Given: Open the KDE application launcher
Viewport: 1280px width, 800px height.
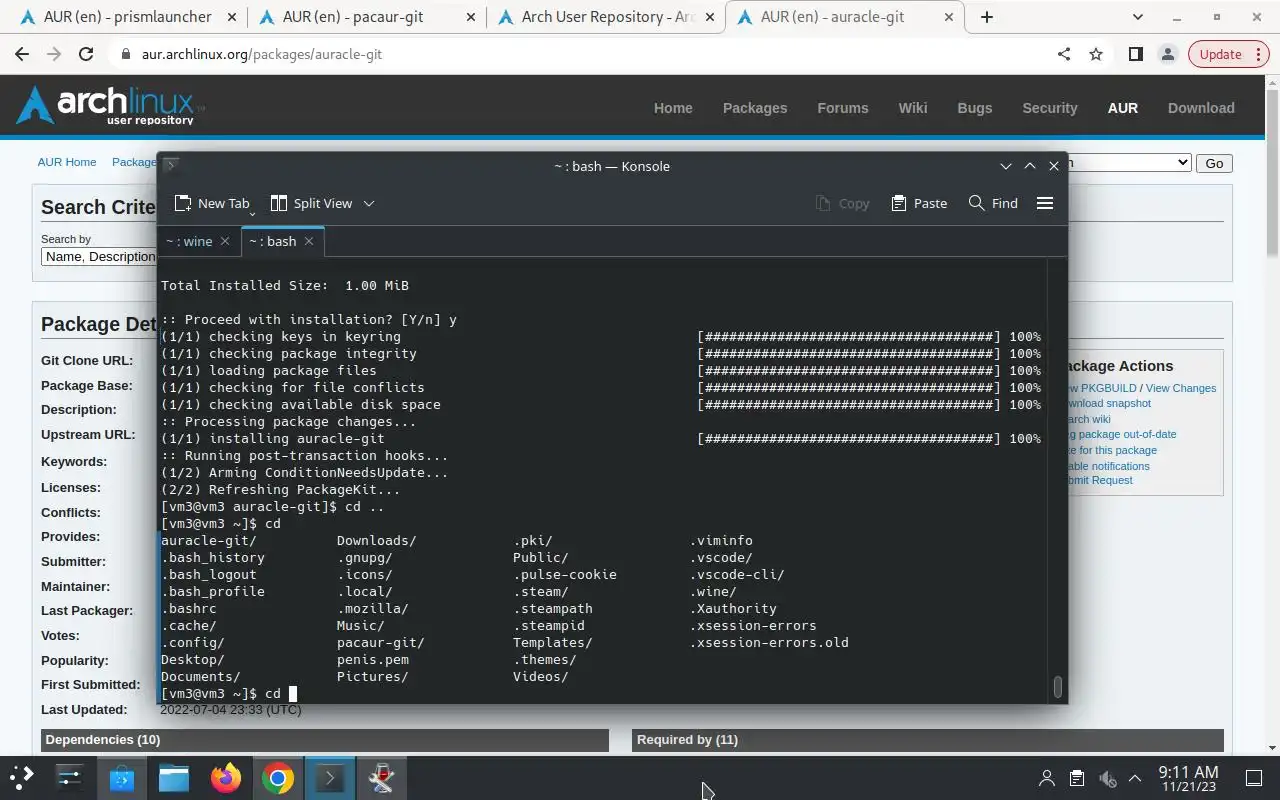Looking at the screenshot, I should (22, 777).
